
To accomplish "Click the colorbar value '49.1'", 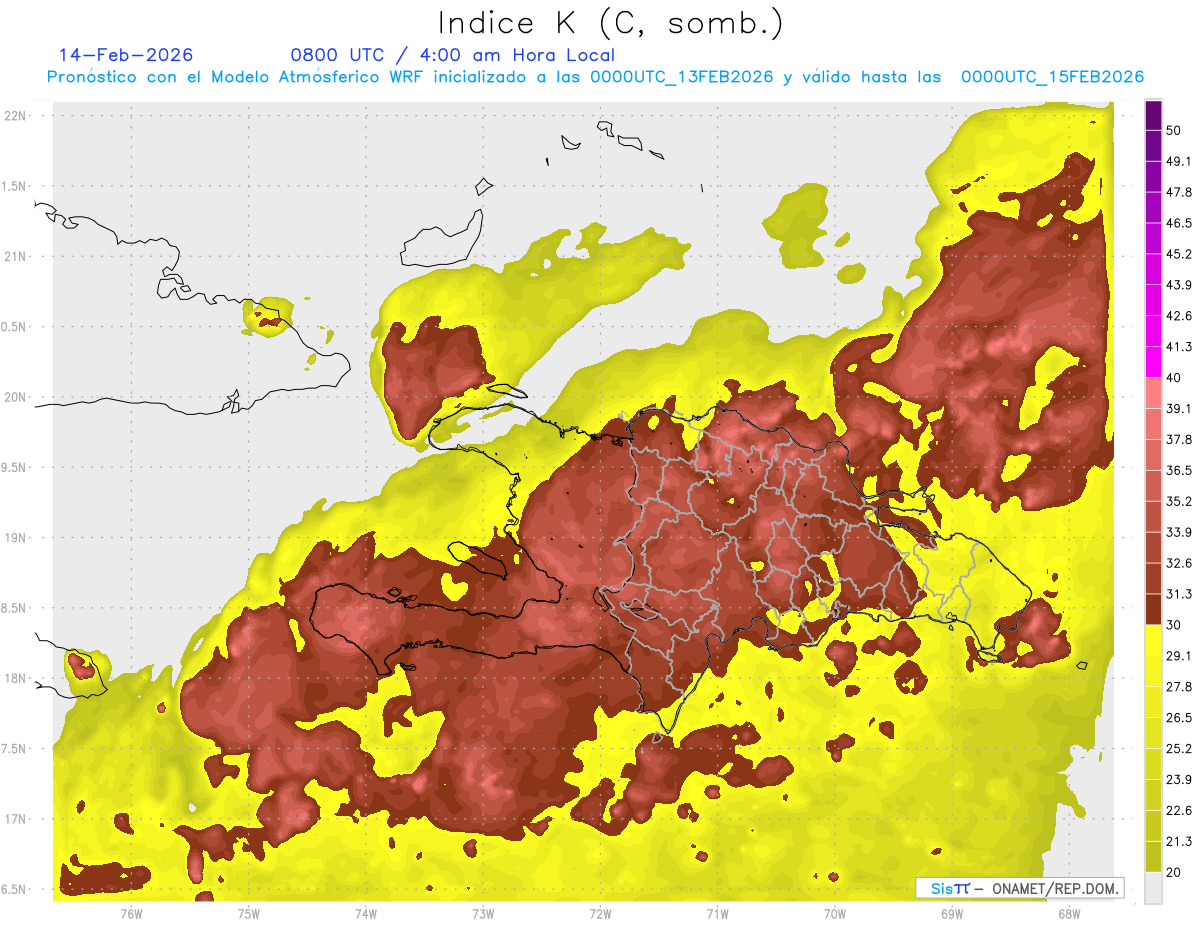I will (x=1179, y=161).
